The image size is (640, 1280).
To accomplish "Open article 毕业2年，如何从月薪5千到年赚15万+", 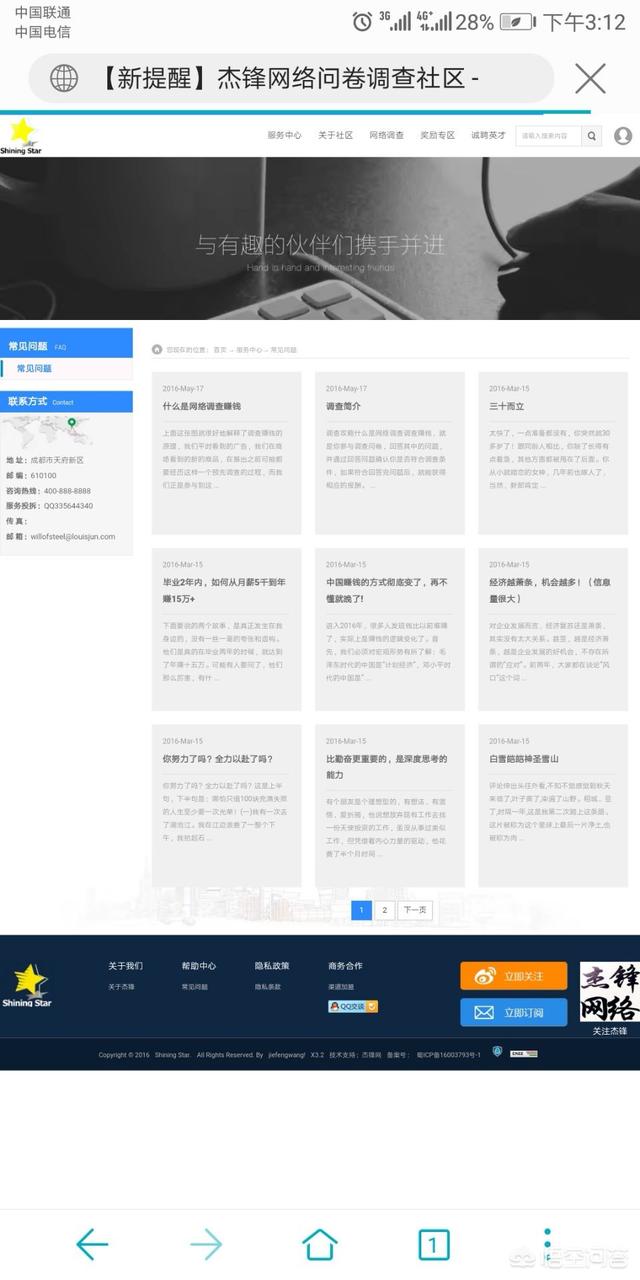I will (x=224, y=590).
